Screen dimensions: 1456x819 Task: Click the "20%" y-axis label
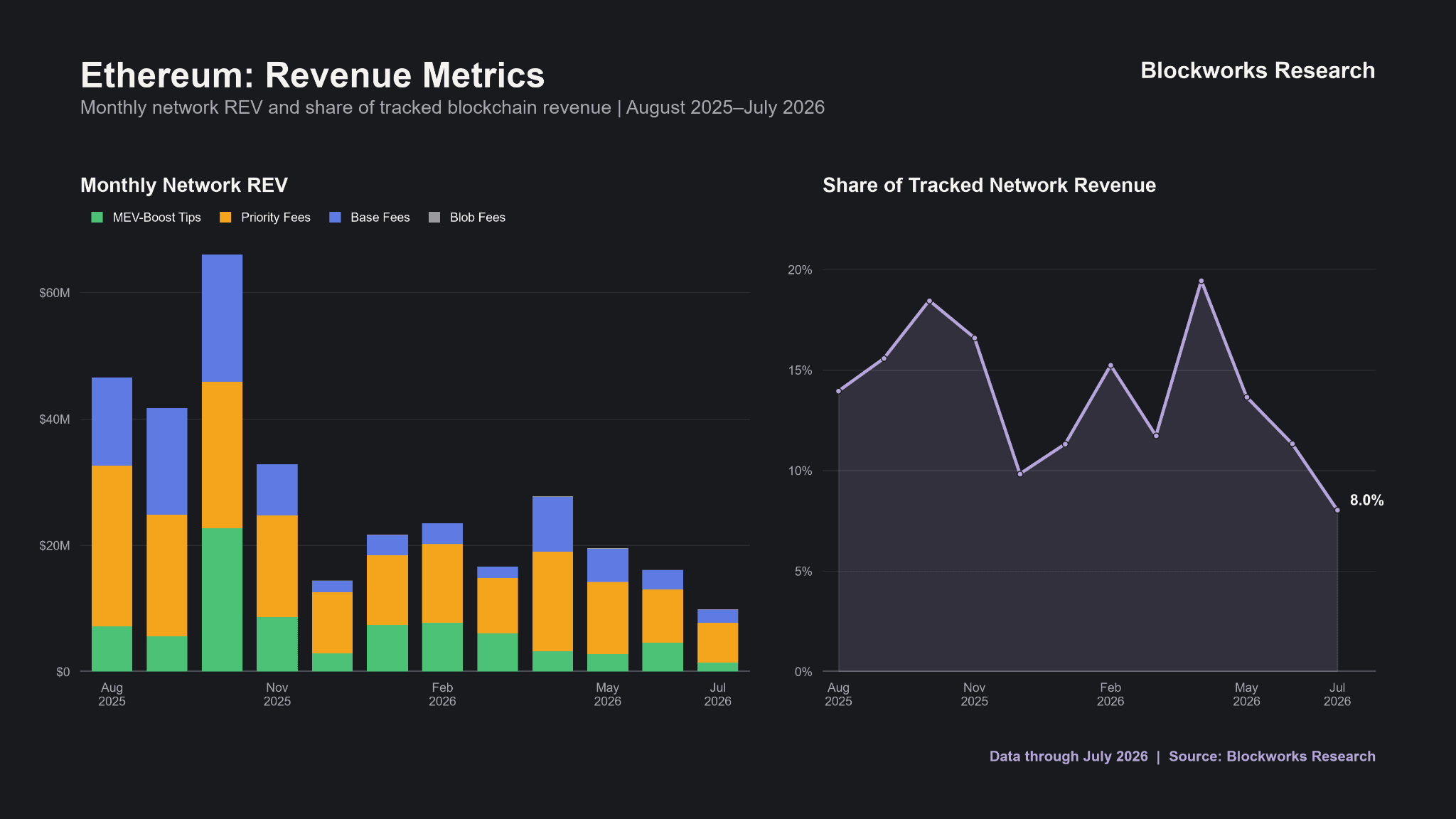pos(800,270)
